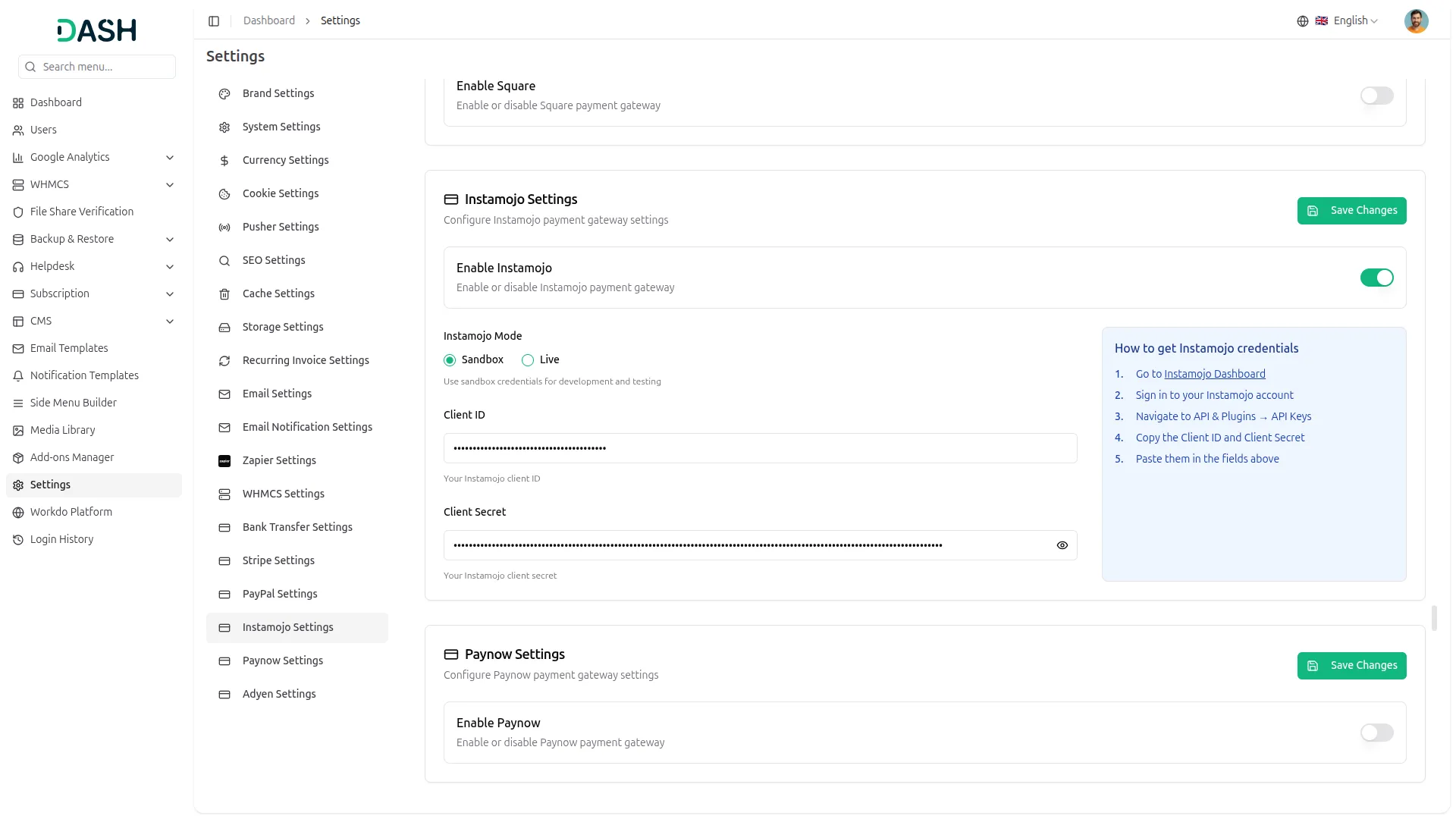Viewport: 1456px width, 819px height.
Task: Click the Recurring Invoice refresh icon
Action: (224, 361)
